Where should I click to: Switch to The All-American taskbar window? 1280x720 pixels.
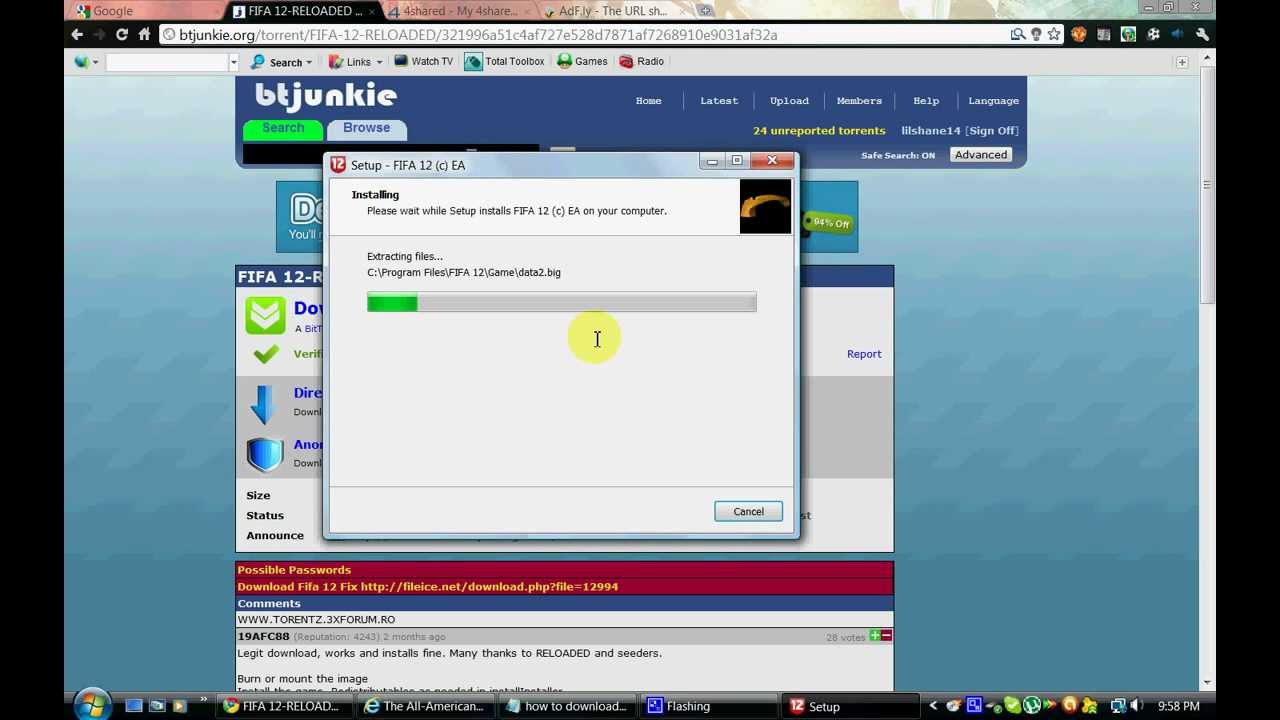(x=426, y=706)
